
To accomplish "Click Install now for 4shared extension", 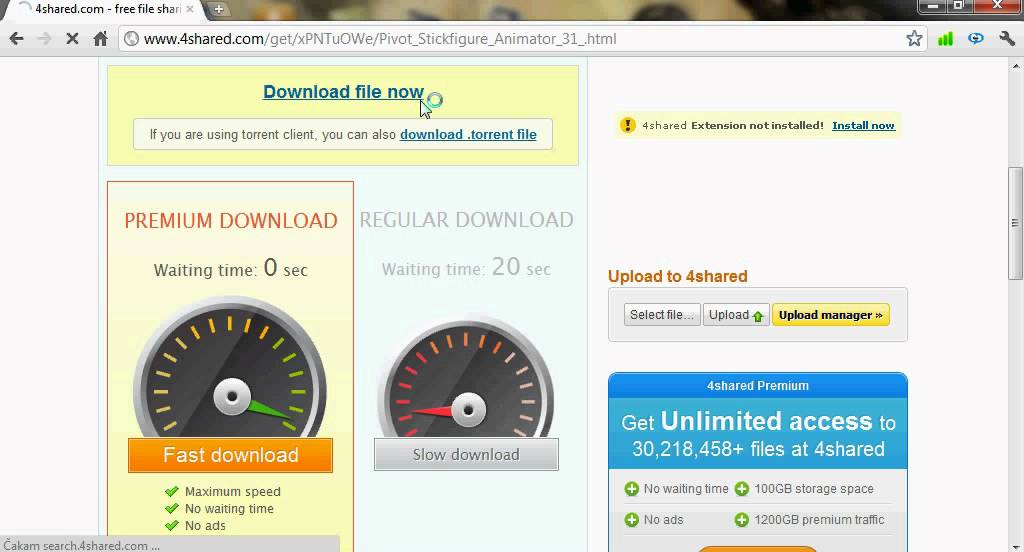I will click(x=863, y=125).
